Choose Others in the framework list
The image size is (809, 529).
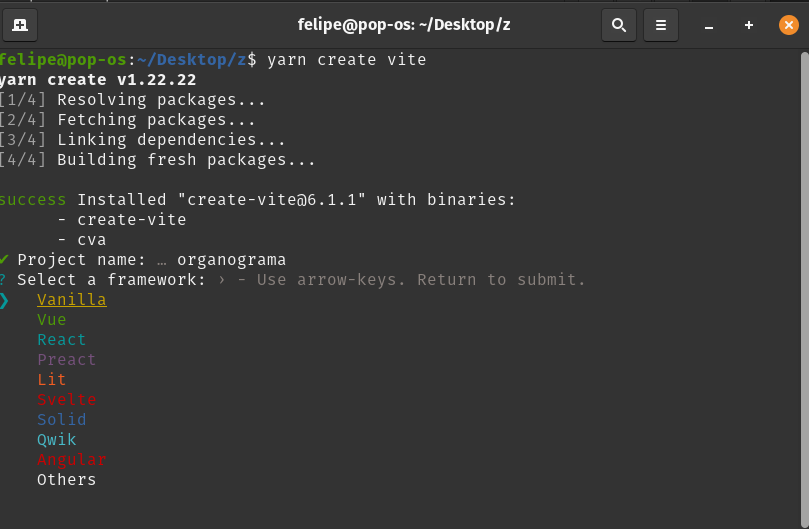point(67,480)
